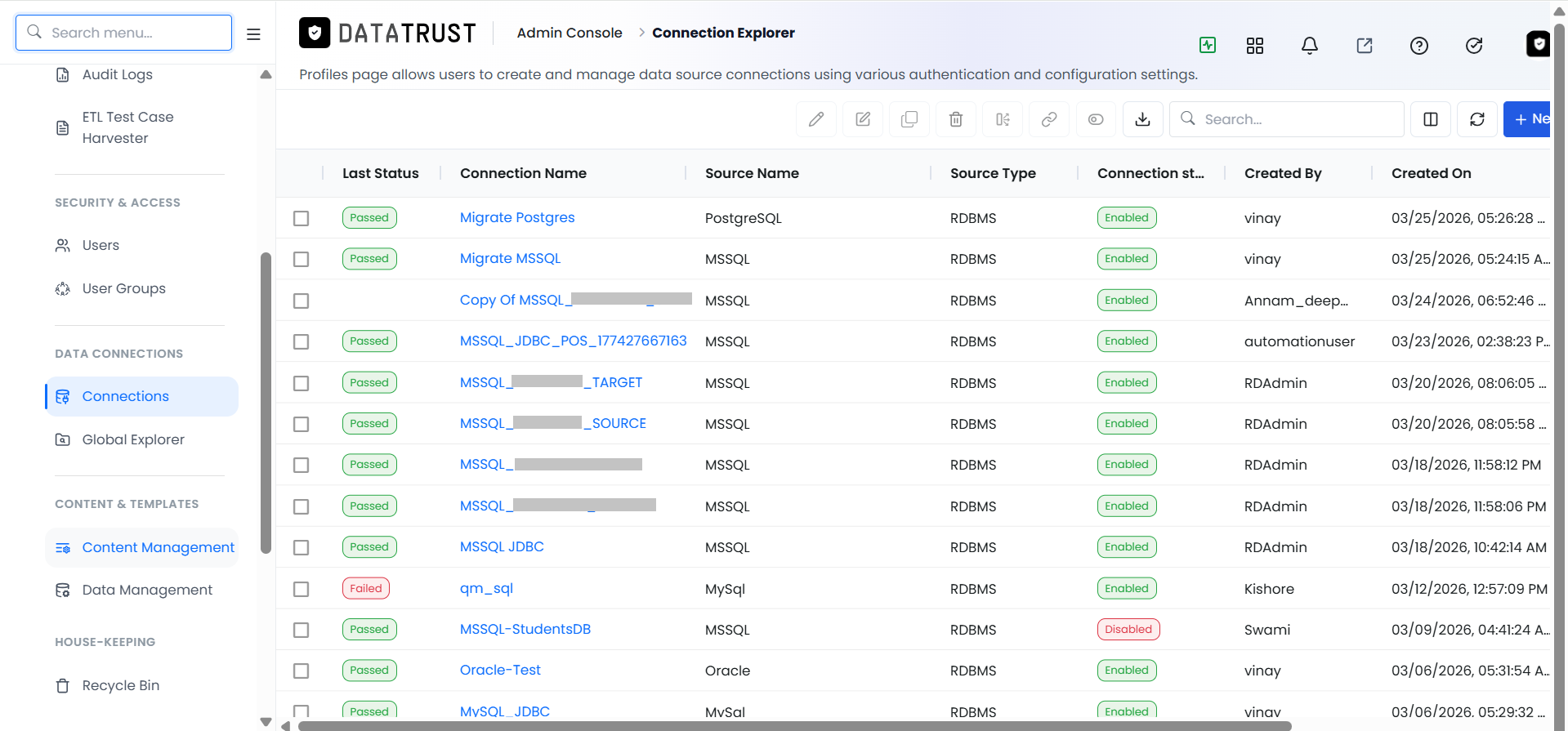The width and height of the screenshot is (1568, 731).
Task: Check the Migrate MSSQL row checkbox
Action: tap(301, 259)
